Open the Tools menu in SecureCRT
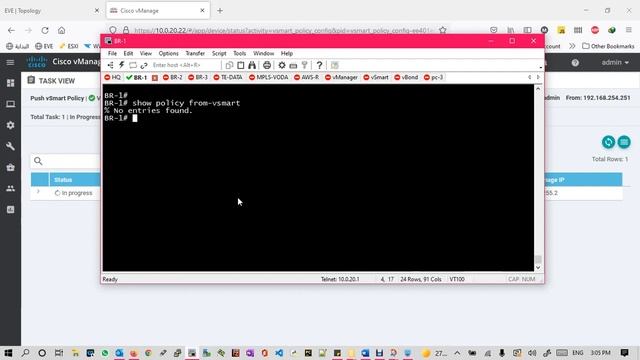 coord(240,53)
